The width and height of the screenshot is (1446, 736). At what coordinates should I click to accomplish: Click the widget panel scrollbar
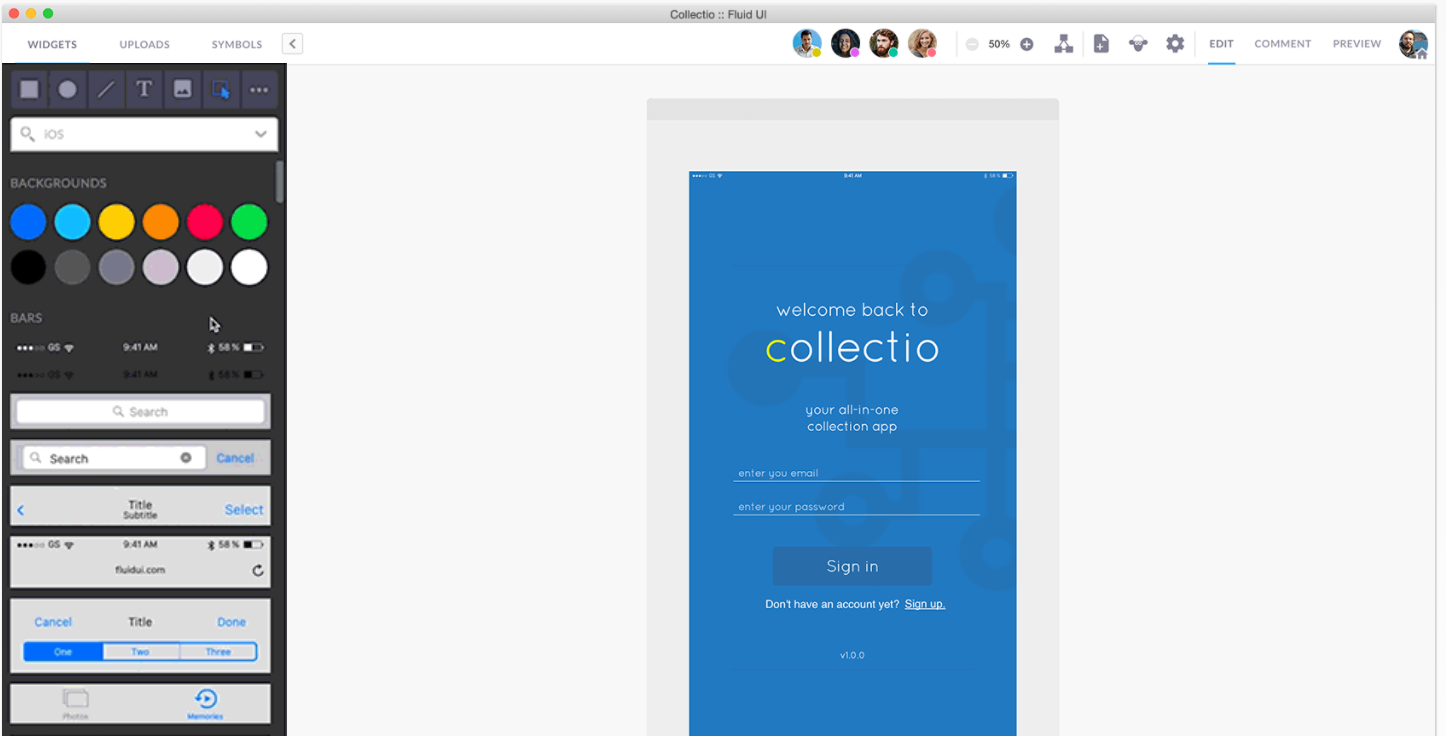(x=280, y=182)
